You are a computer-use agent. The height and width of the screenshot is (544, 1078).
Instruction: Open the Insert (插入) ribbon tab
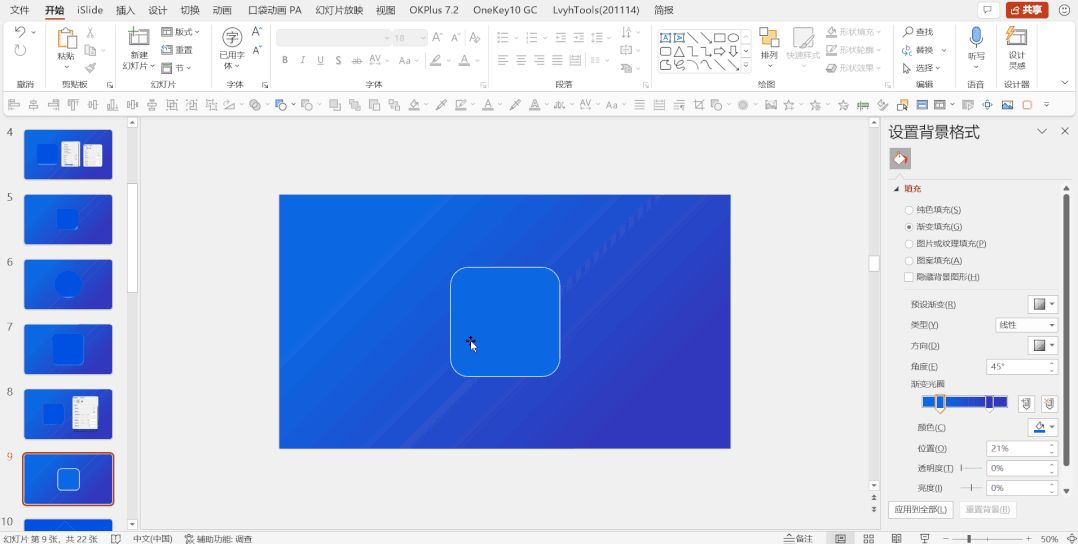125,10
